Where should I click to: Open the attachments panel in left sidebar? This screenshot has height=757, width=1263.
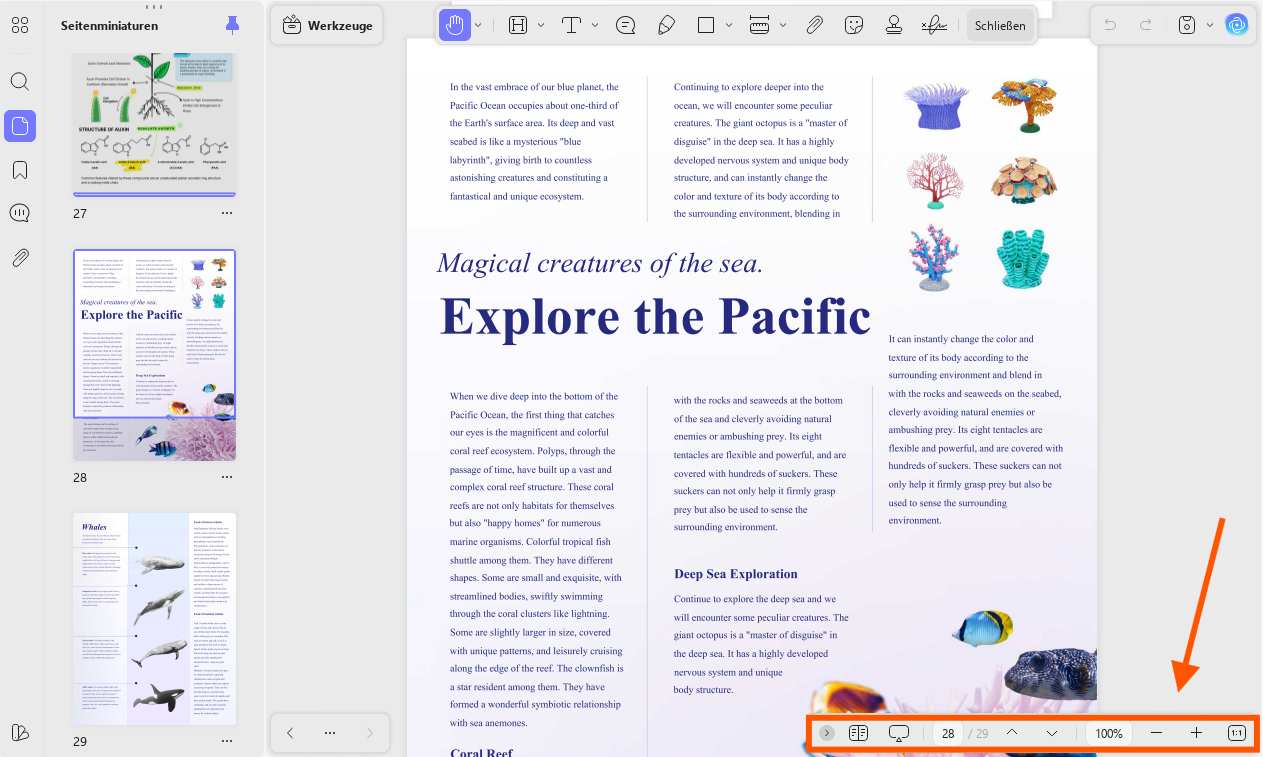[x=20, y=258]
